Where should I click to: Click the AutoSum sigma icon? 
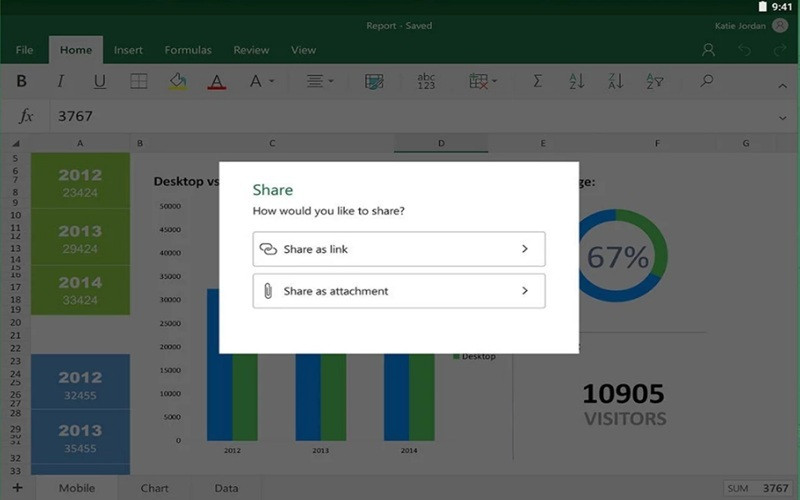[x=537, y=81]
